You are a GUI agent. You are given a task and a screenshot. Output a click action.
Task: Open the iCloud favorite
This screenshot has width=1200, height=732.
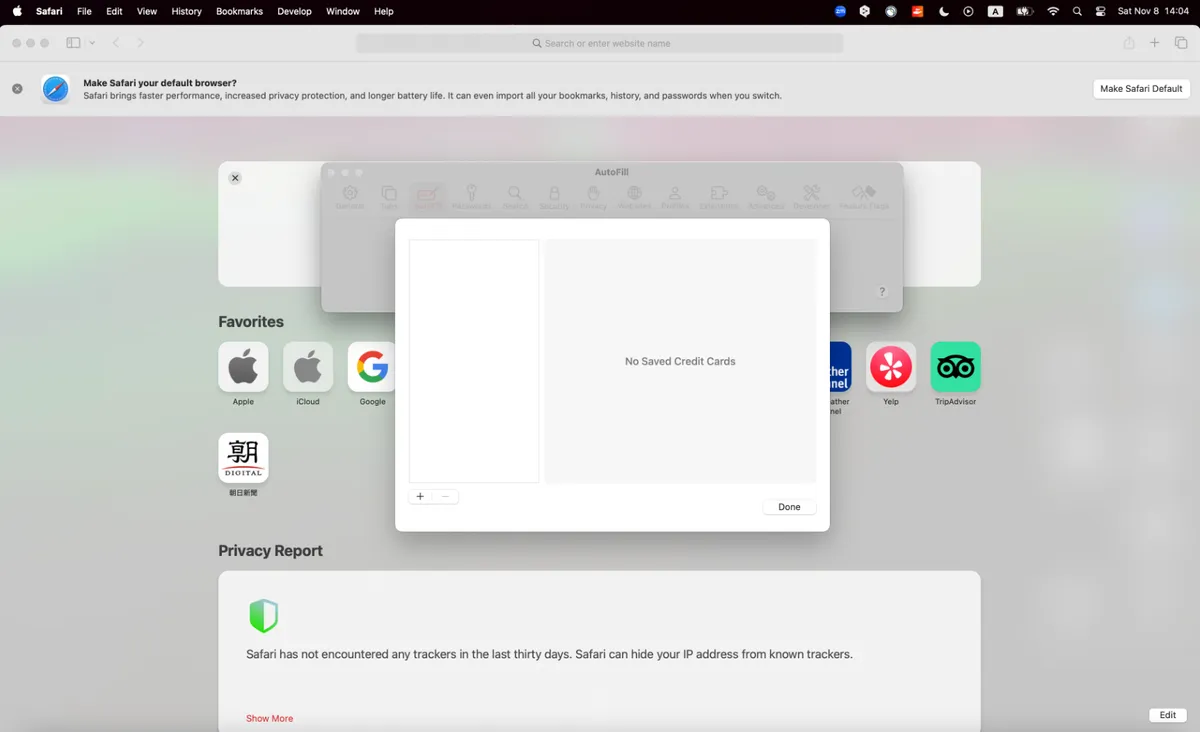[308, 367]
